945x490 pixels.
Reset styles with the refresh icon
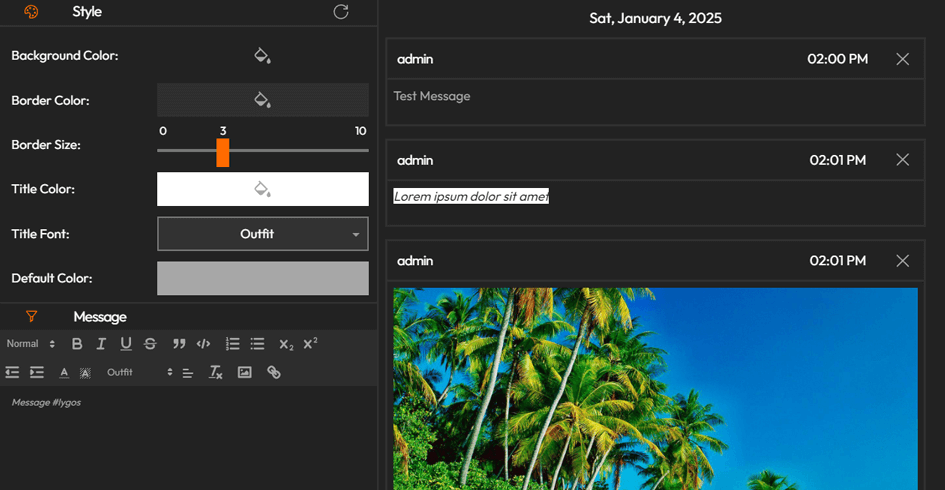pos(341,12)
